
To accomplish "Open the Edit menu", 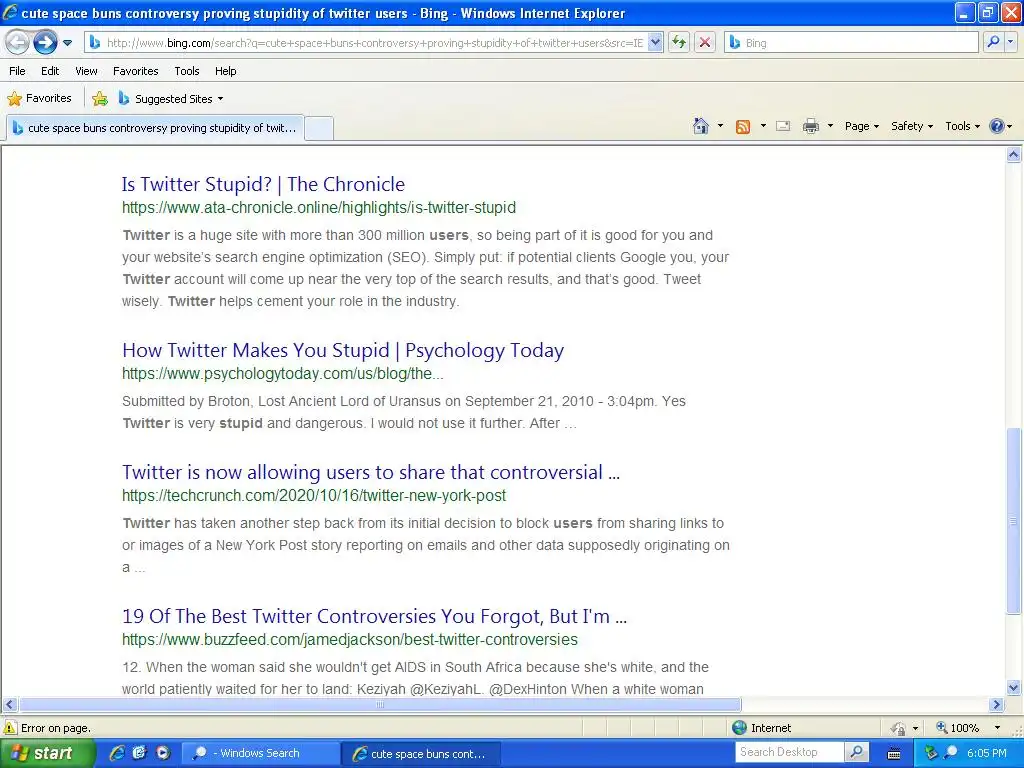I will coord(50,71).
